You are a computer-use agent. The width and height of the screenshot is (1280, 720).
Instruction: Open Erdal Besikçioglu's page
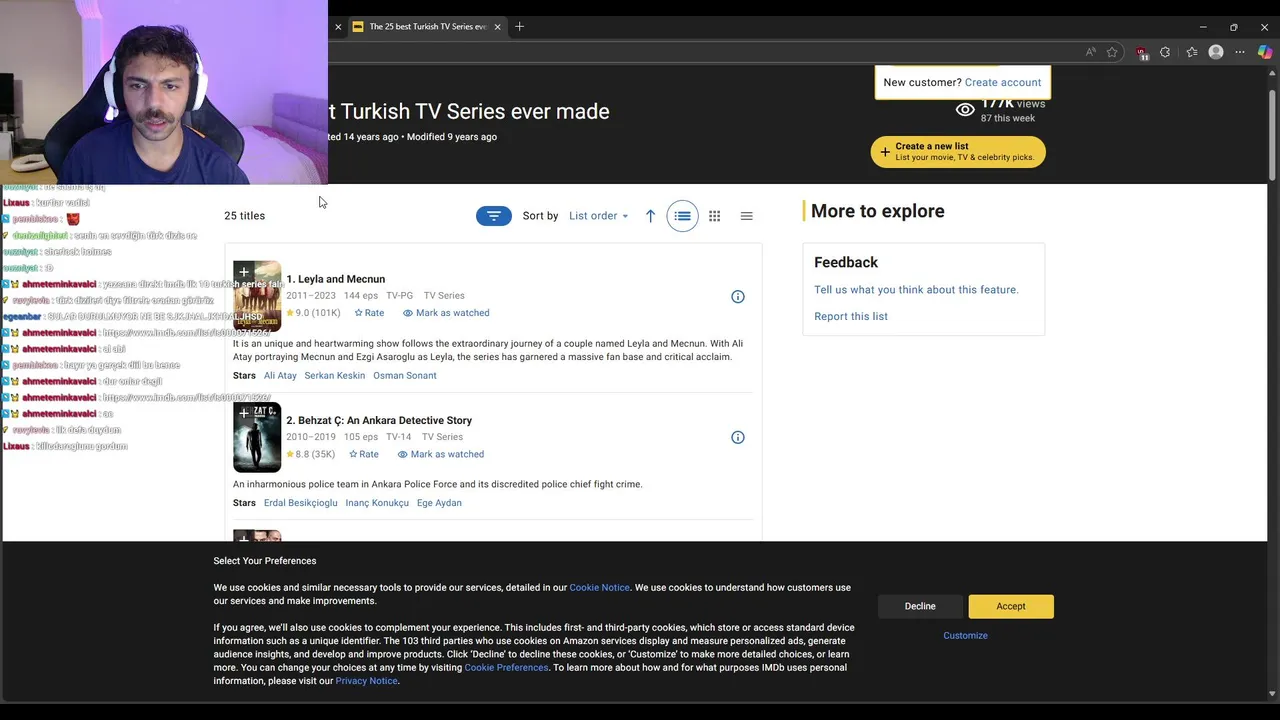(x=300, y=503)
